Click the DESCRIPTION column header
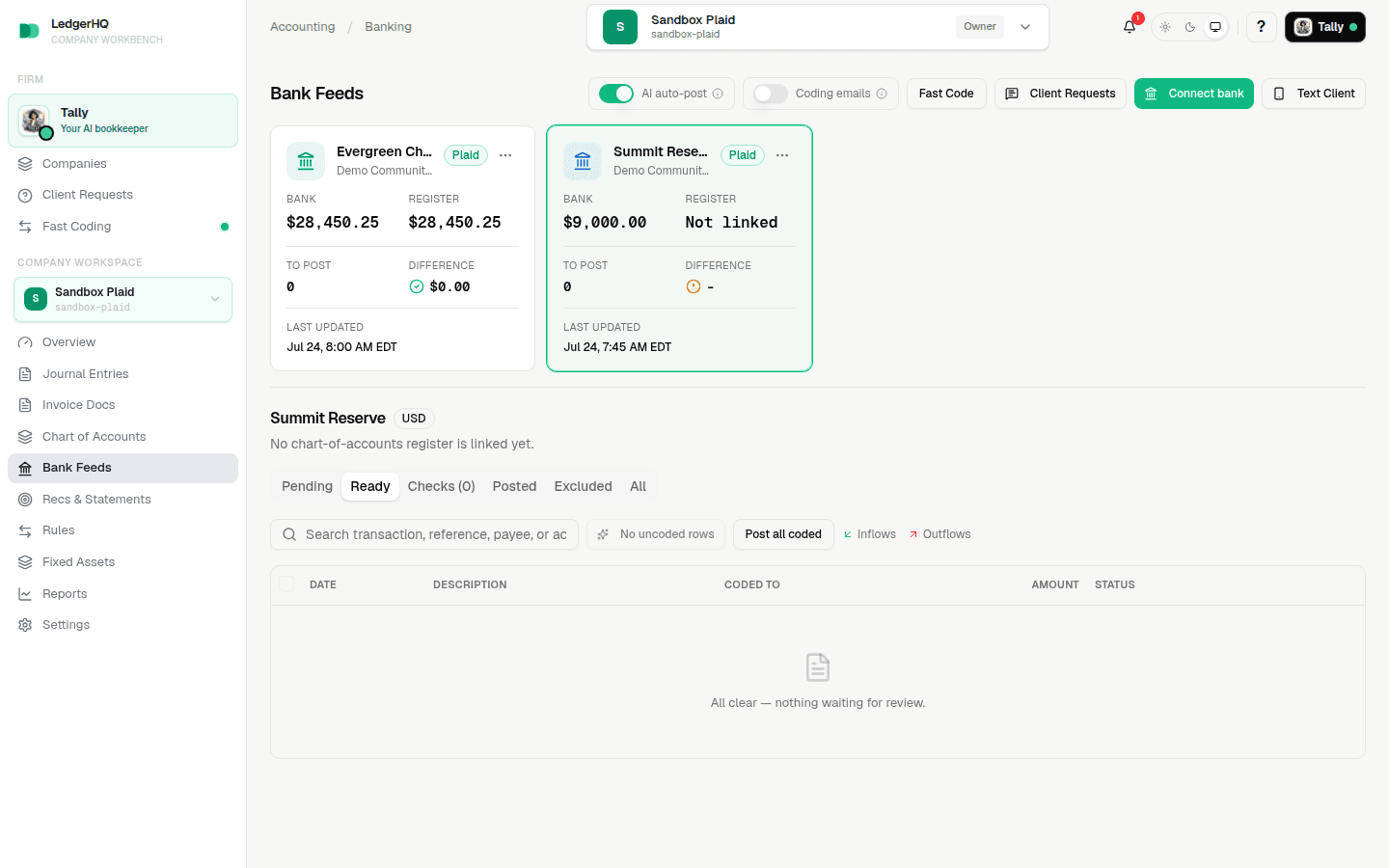1389x868 pixels. 470,584
